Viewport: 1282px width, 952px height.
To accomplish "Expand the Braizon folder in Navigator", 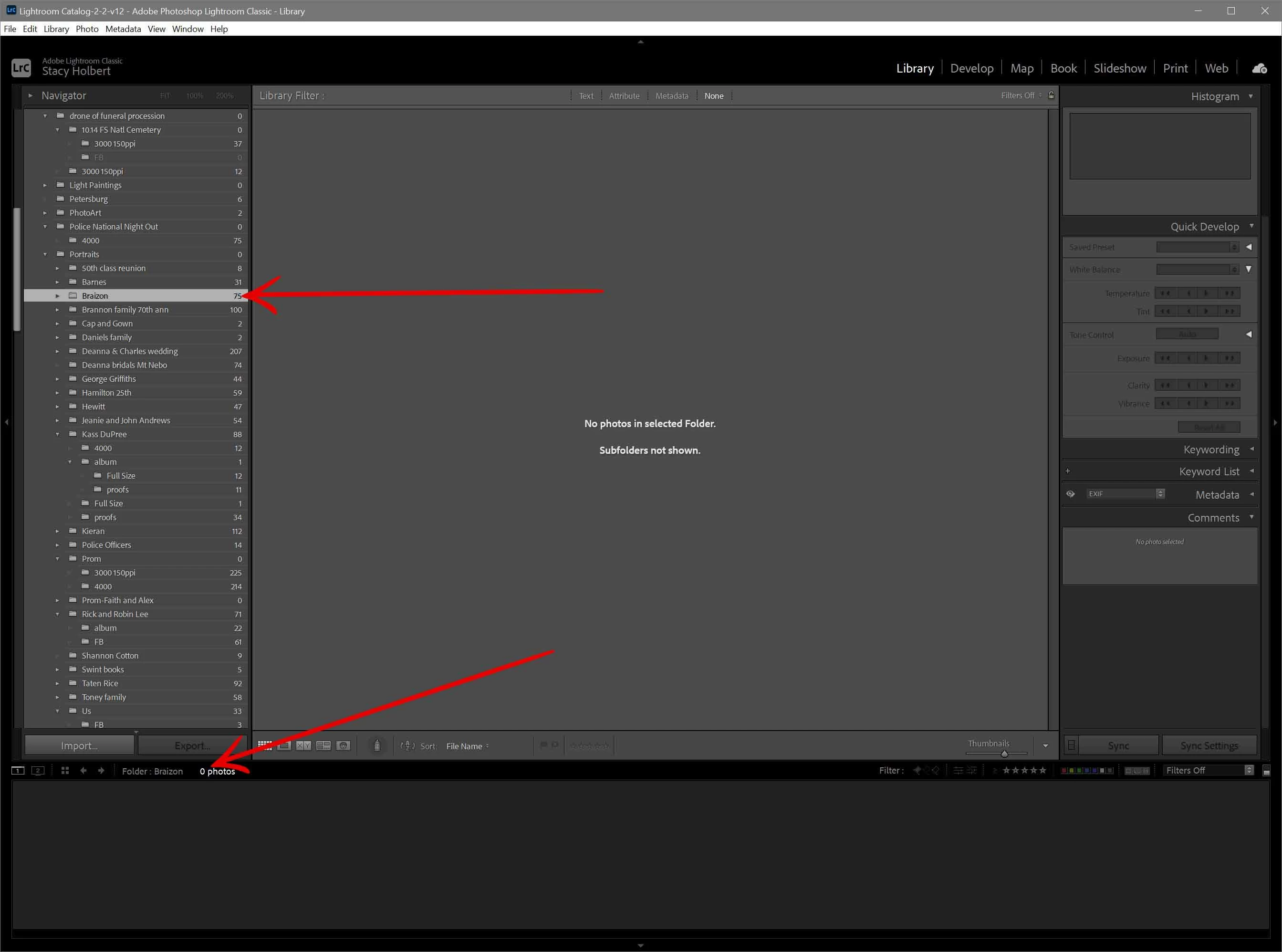I will [x=58, y=296].
